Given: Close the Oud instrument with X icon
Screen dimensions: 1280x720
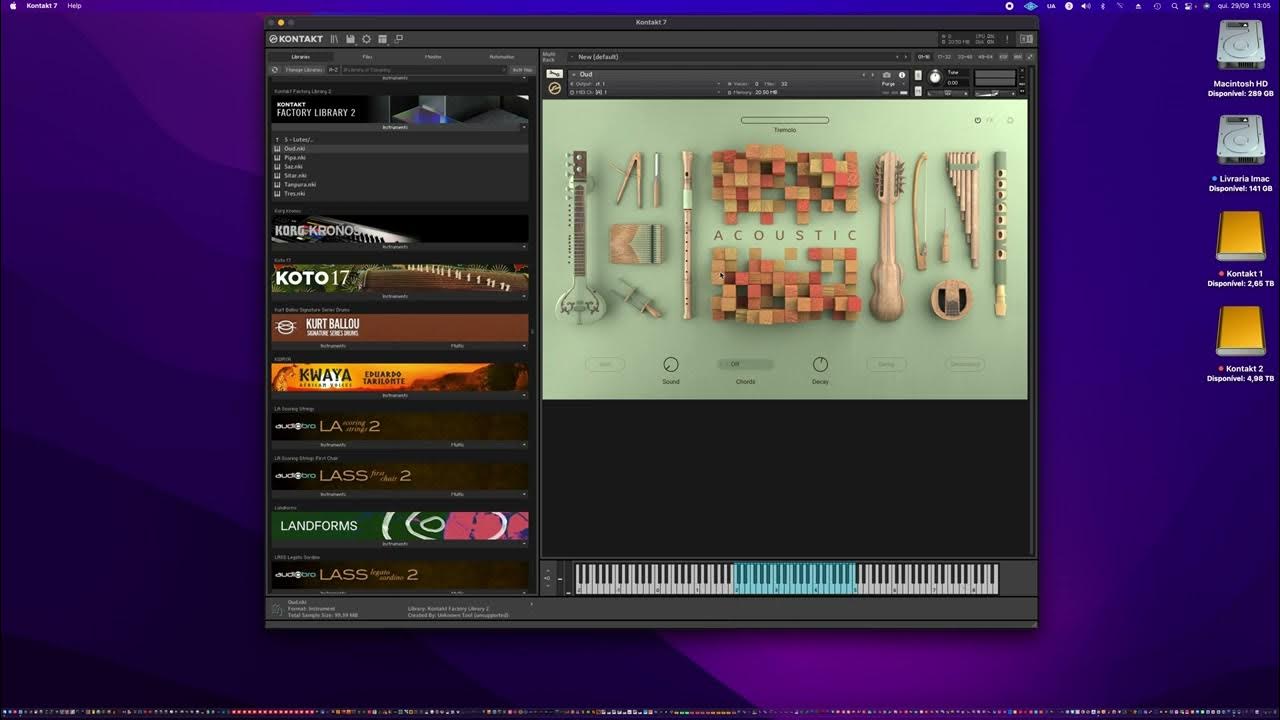Looking at the screenshot, I should coord(1021,70).
